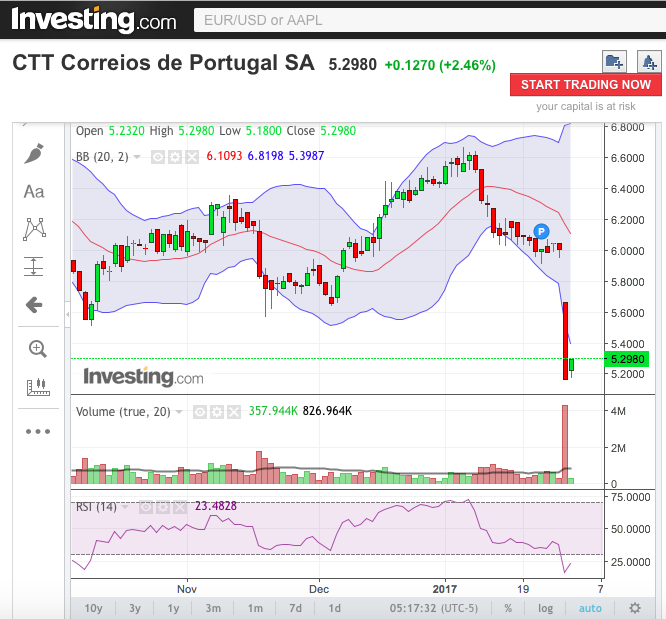This screenshot has width=666, height=619.
Task: Click the CTT Correios de Portugal SA title
Action: (x=164, y=63)
